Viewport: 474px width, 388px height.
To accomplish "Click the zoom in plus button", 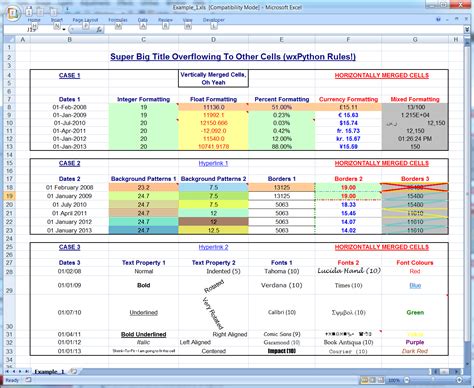I will click(x=459, y=380).
